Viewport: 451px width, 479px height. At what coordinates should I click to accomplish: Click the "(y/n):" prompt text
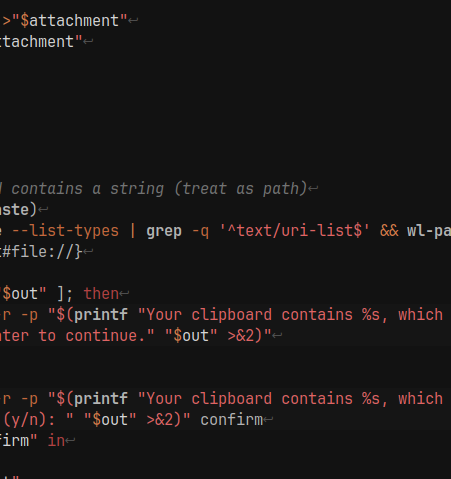[x=29, y=420]
